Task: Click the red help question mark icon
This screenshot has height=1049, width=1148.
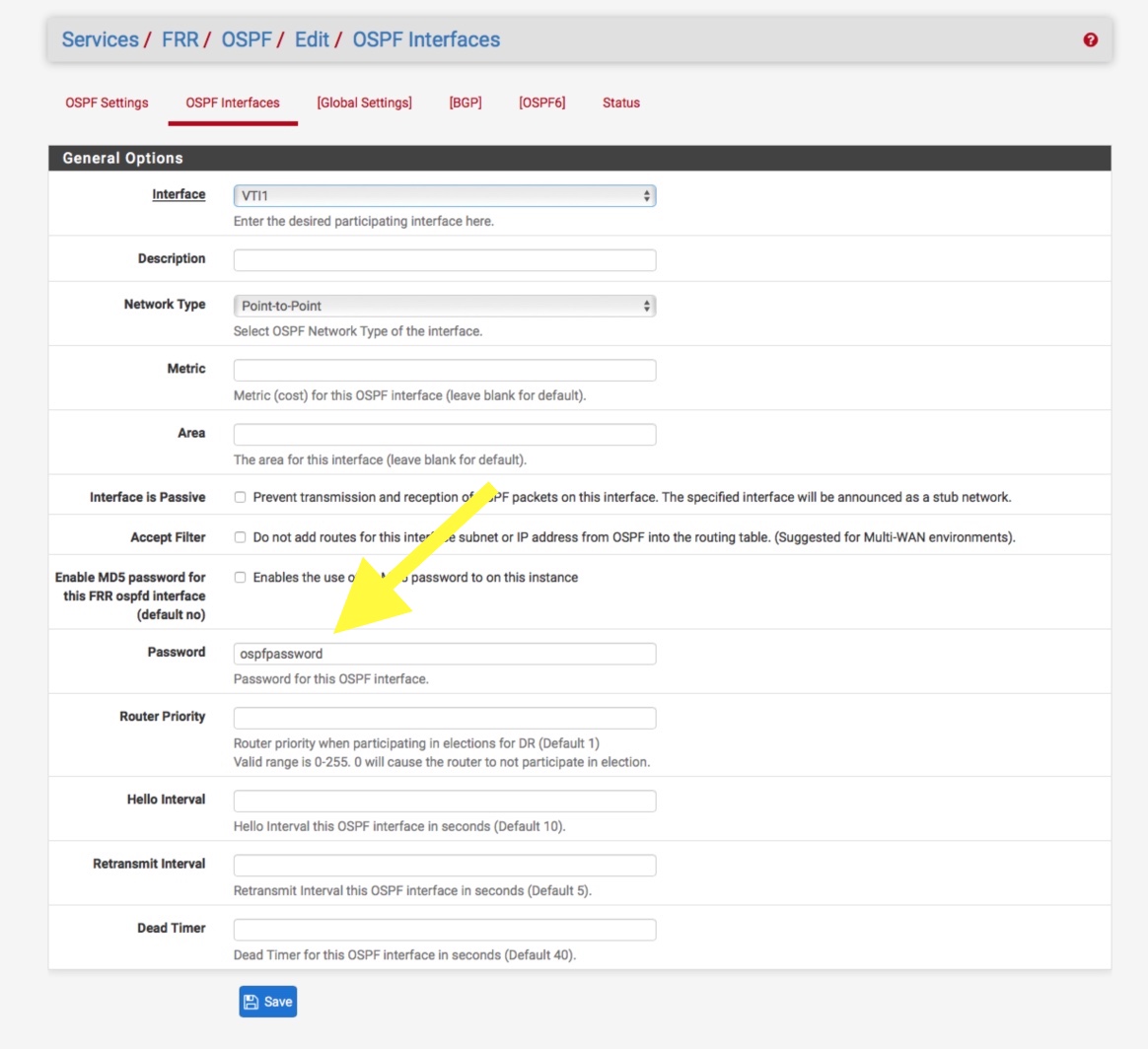Action: point(1090,40)
